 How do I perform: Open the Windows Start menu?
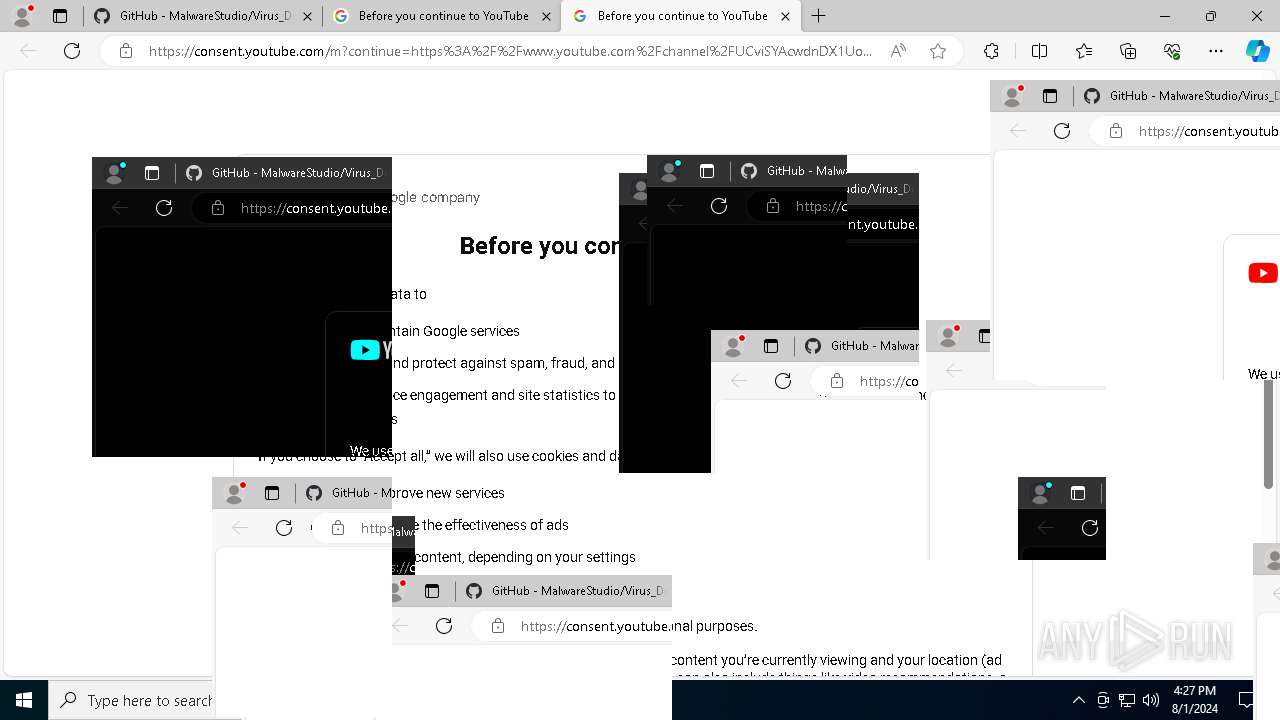point(24,700)
